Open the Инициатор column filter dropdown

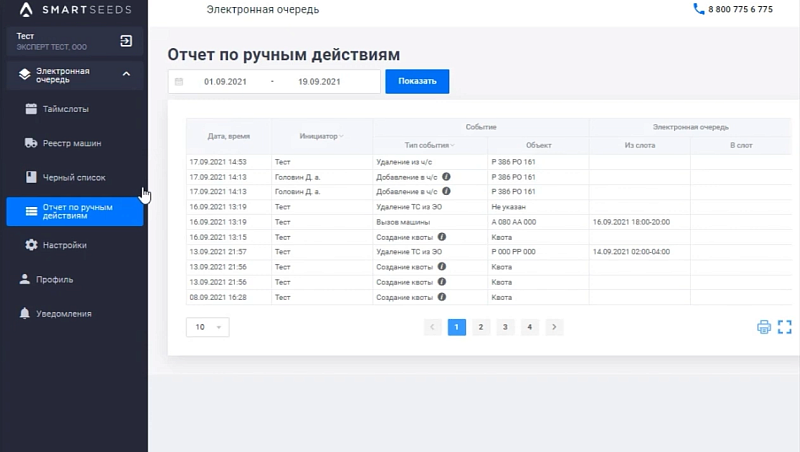(341, 136)
